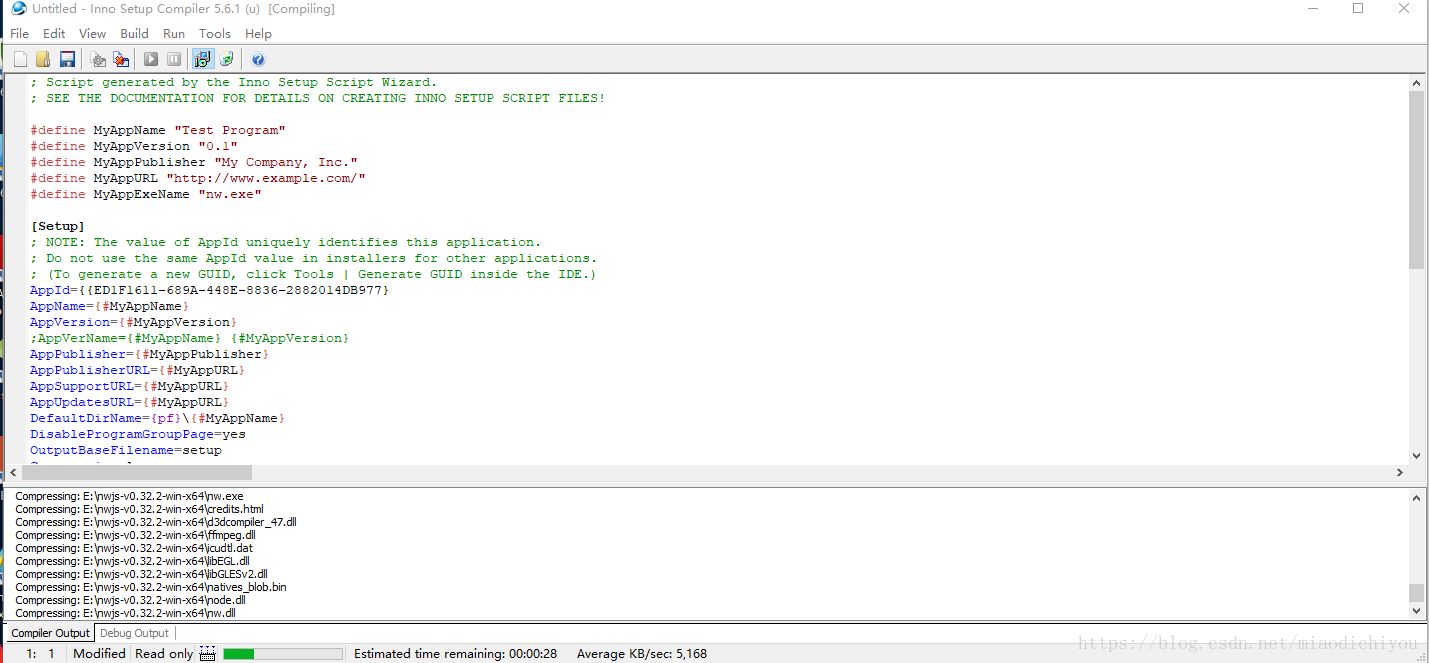This screenshot has width=1429, height=663.
Task: Open the View menu
Action: pos(93,33)
